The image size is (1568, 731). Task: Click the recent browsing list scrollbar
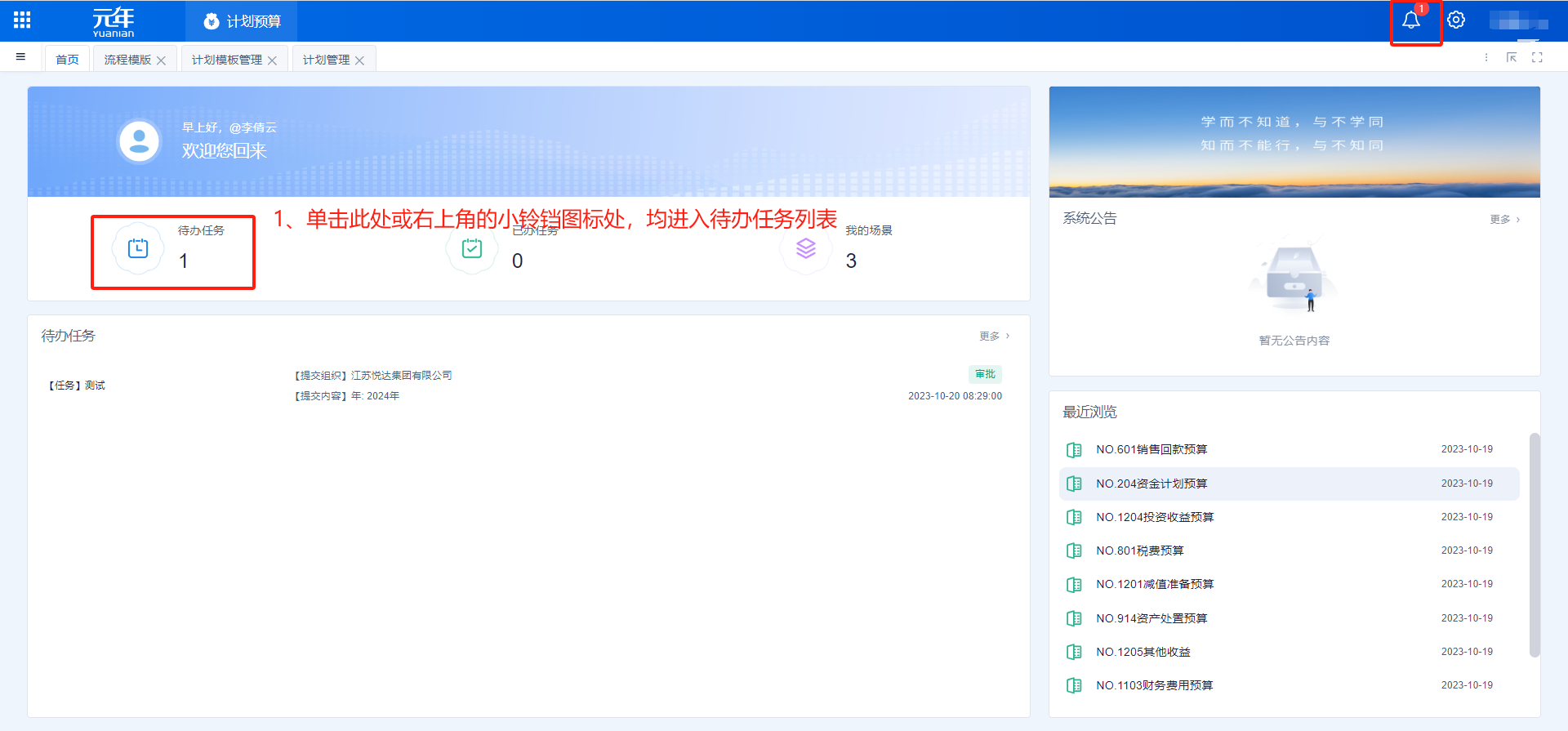tap(1535, 544)
